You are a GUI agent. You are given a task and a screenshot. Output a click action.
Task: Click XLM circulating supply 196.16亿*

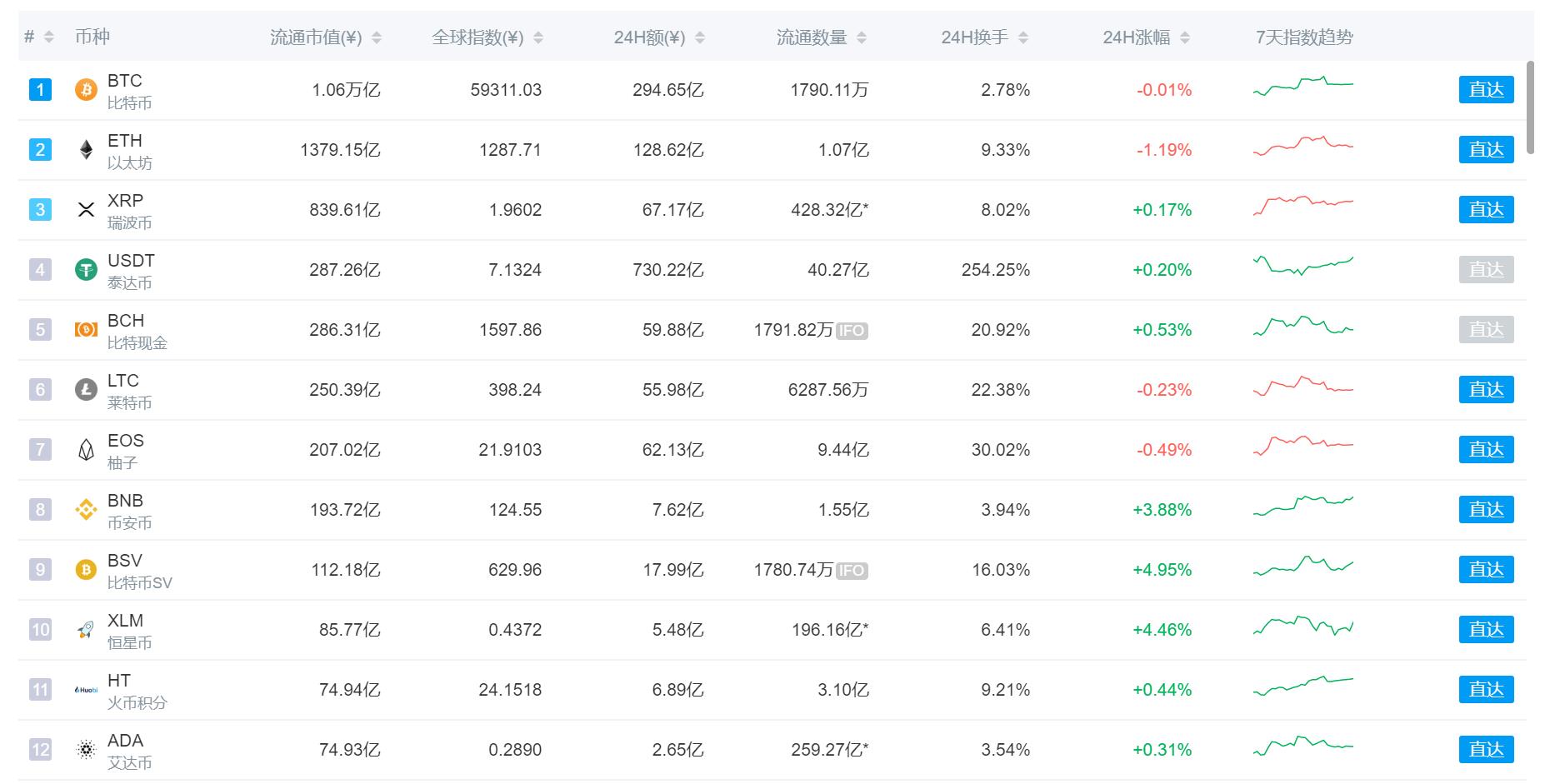coord(830,630)
